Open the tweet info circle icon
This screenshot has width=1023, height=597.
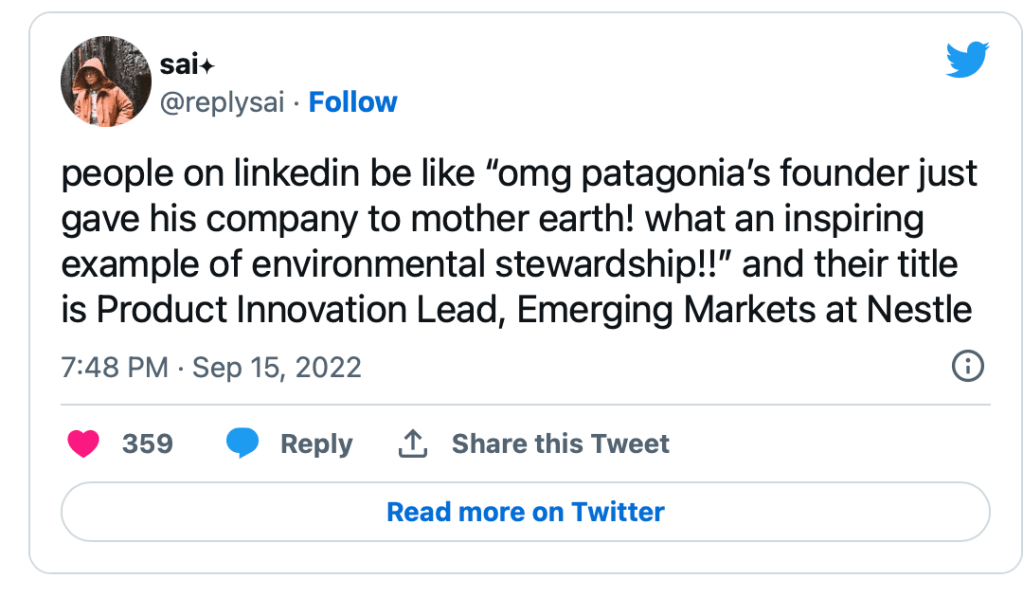pyautogui.click(x=967, y=367)
